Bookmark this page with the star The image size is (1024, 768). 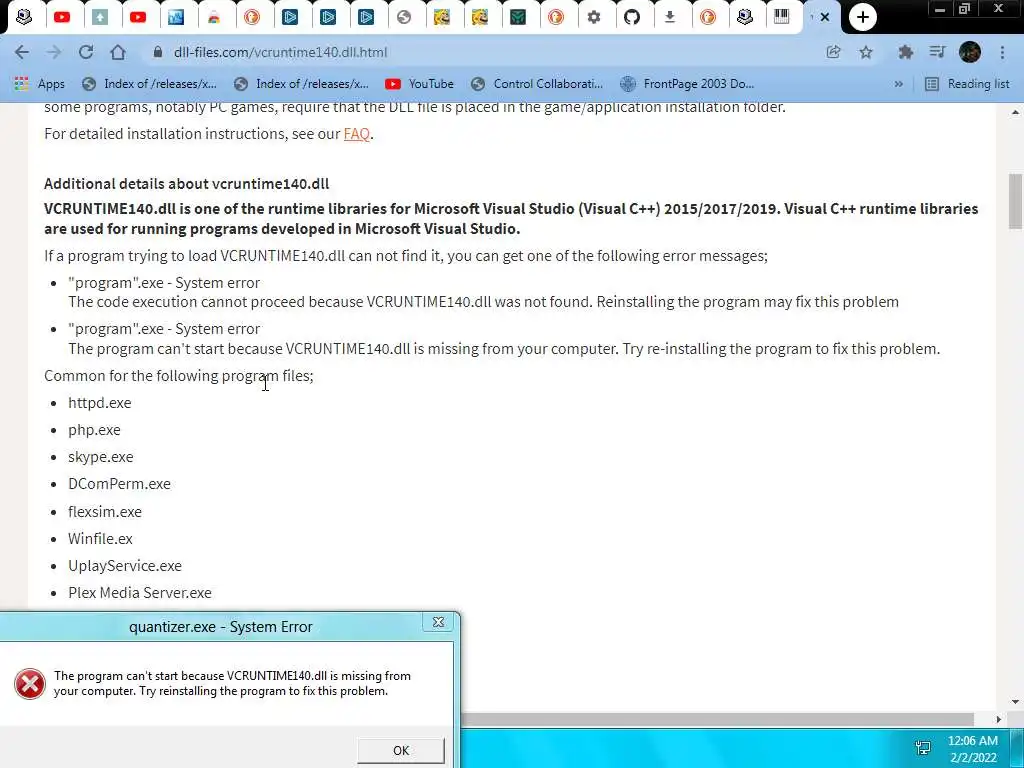pyautogui.click(x=866, y=52)
